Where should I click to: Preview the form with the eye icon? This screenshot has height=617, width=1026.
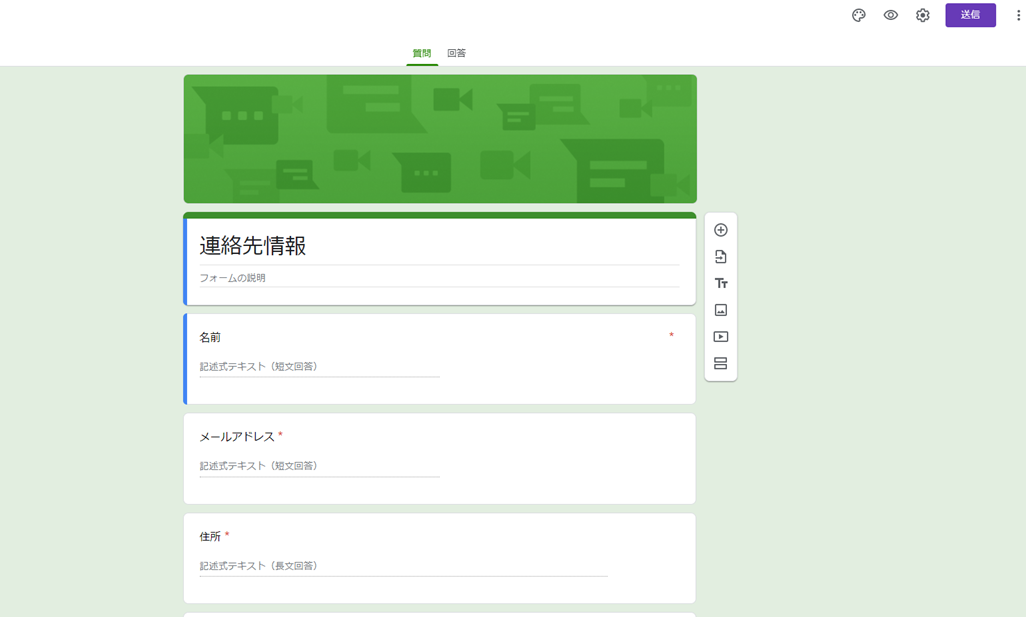coord(891,15)
